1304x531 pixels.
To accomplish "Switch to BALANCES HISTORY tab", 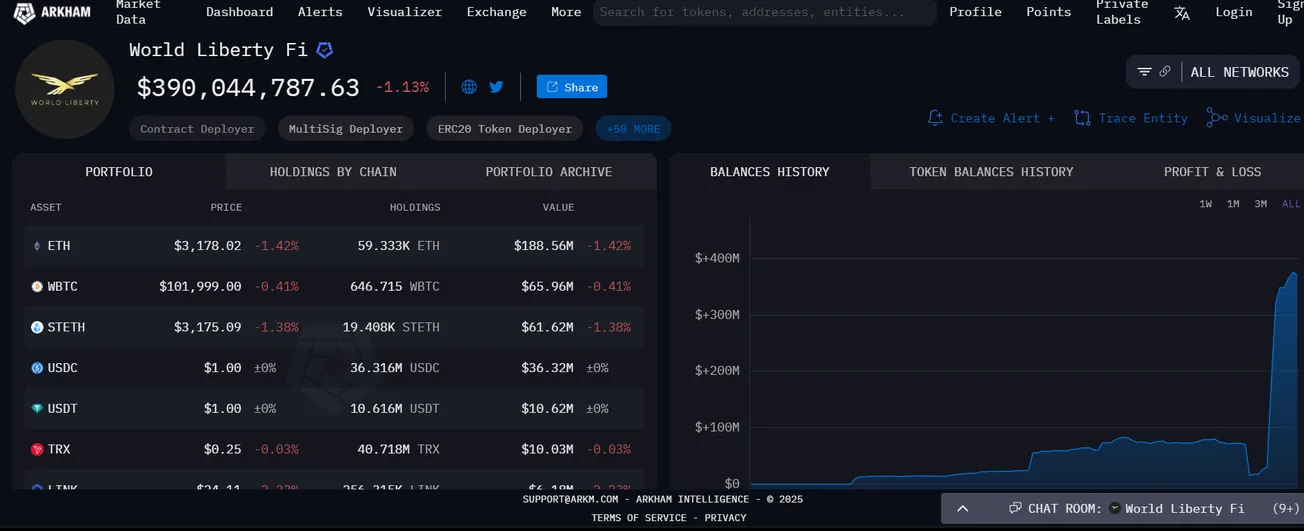I will point(770,172).
